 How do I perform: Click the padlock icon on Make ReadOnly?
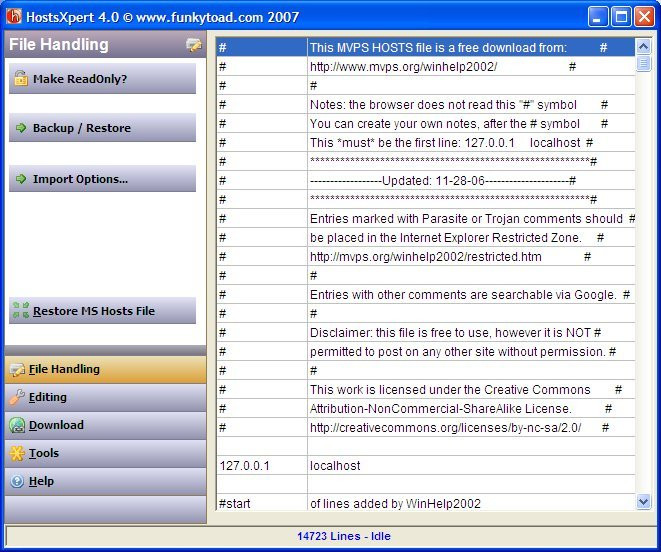(x=21, y=78)
